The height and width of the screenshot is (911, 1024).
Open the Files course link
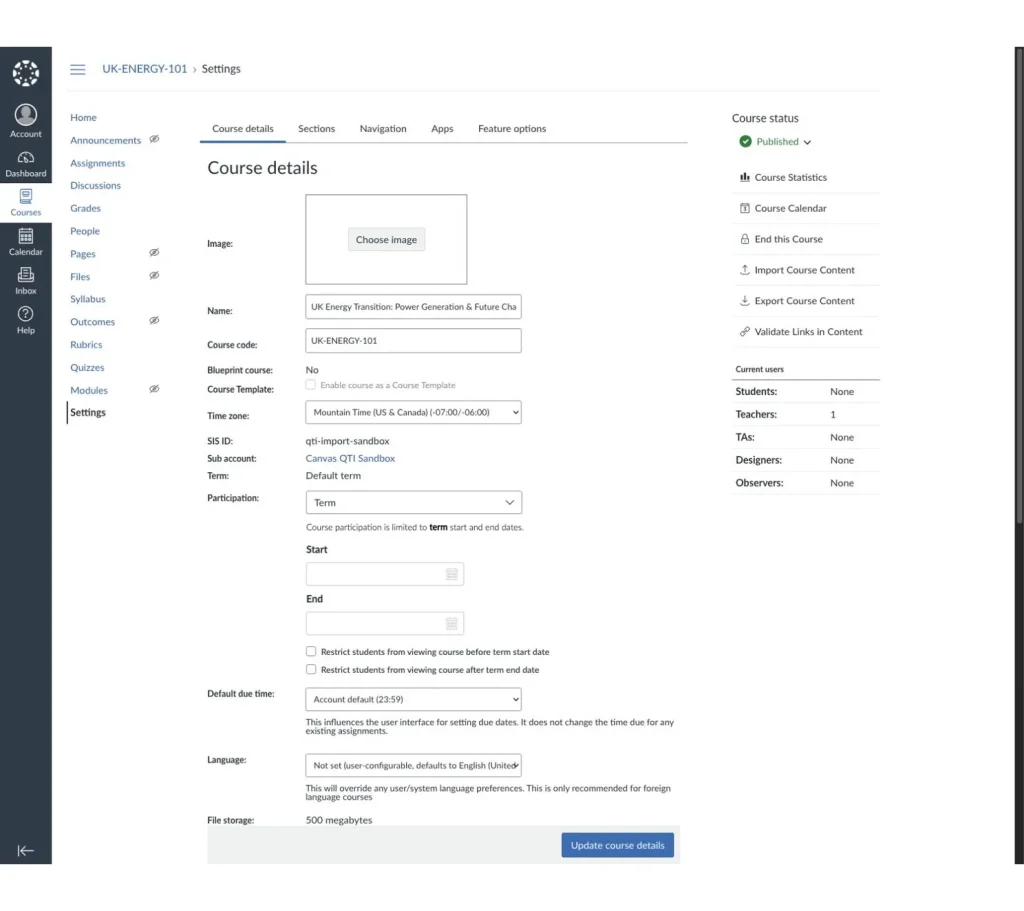coord(80,277)
